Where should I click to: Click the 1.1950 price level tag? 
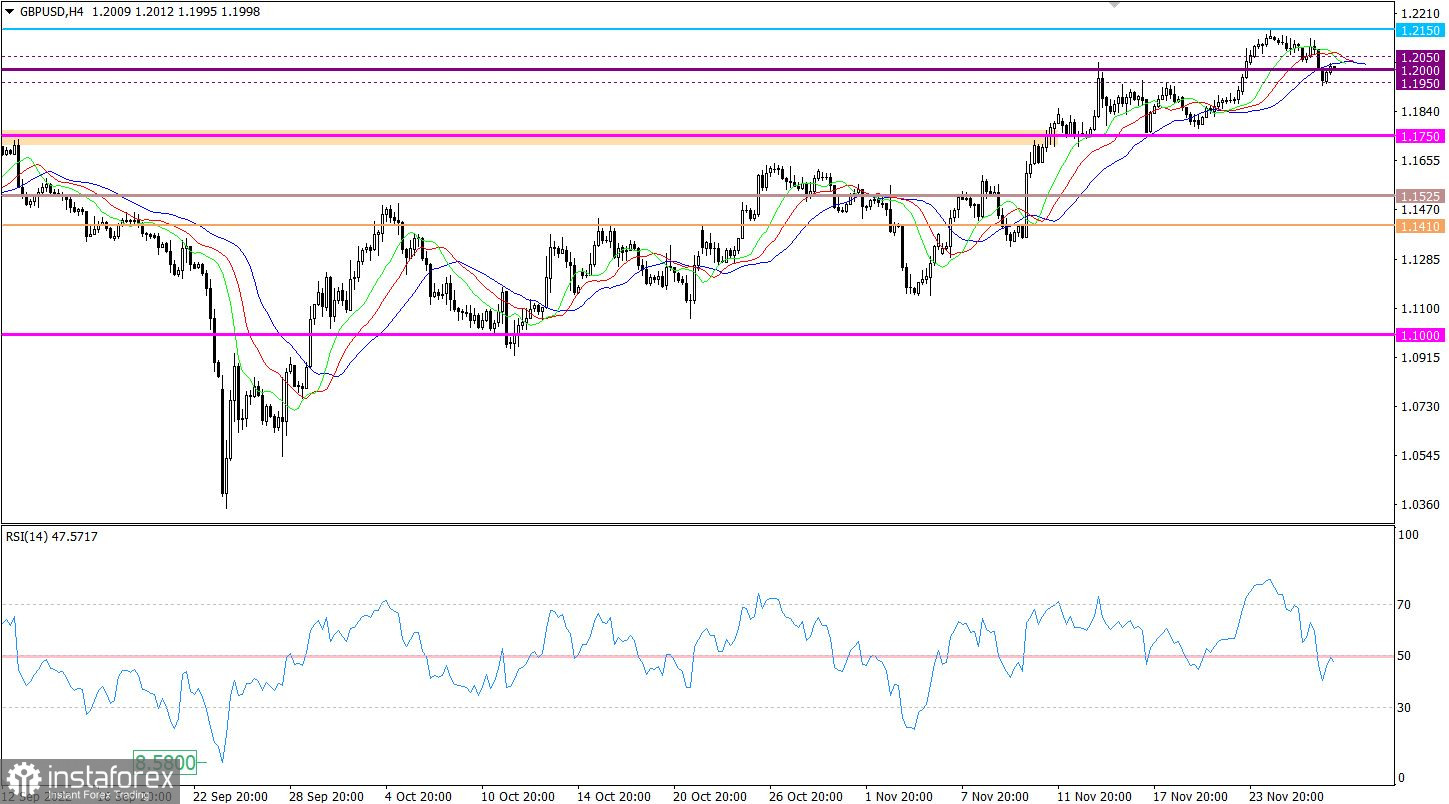1421,83
